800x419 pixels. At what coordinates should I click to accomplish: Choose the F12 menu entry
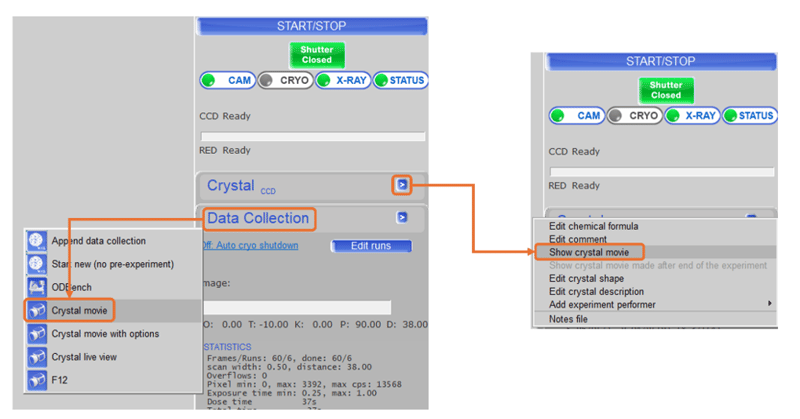(x=113, y=380)
